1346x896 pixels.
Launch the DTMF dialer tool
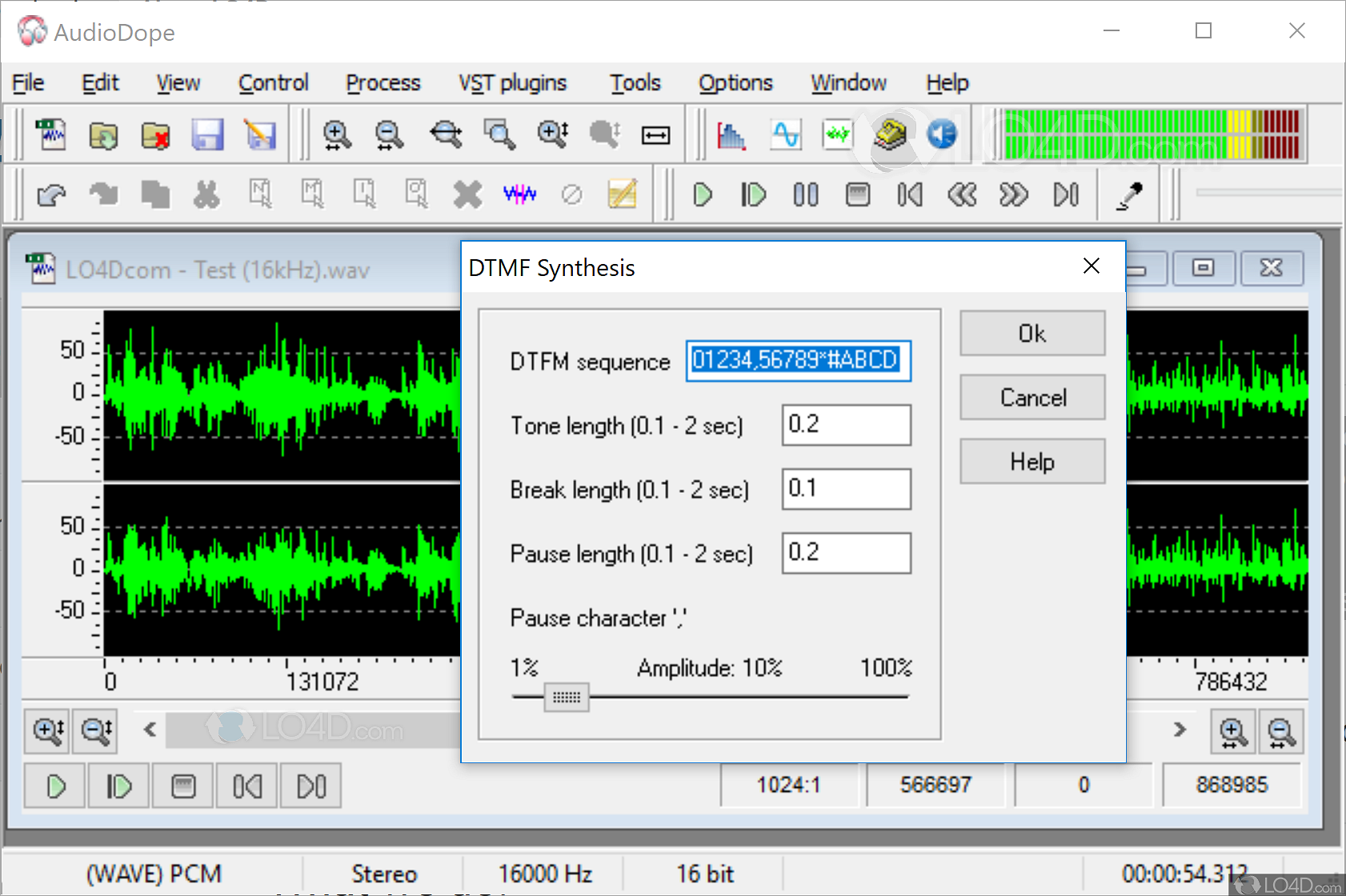(891, 134)
